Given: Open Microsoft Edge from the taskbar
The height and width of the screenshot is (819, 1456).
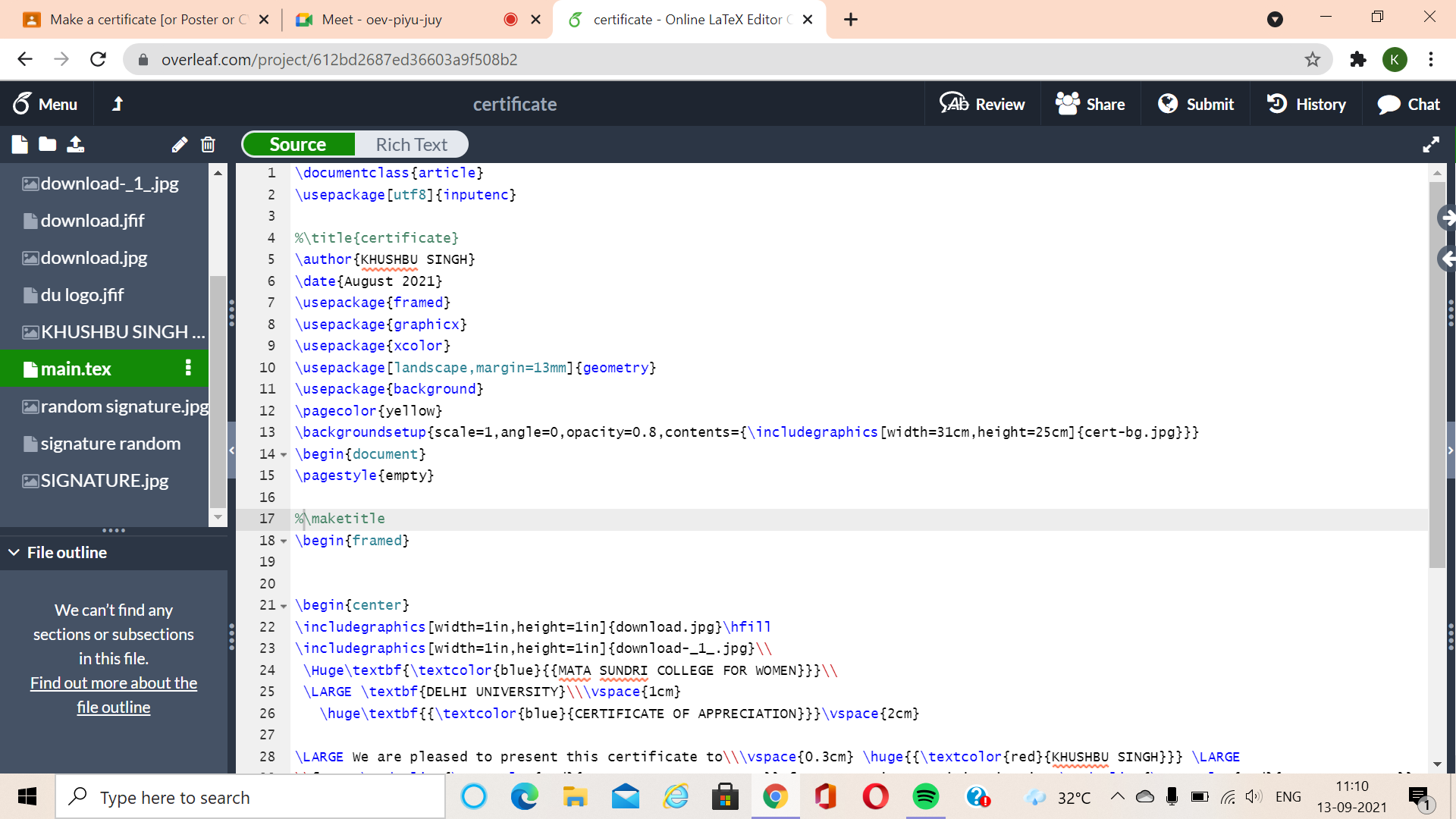Looking at the screenshot, I should click(524, 797).
